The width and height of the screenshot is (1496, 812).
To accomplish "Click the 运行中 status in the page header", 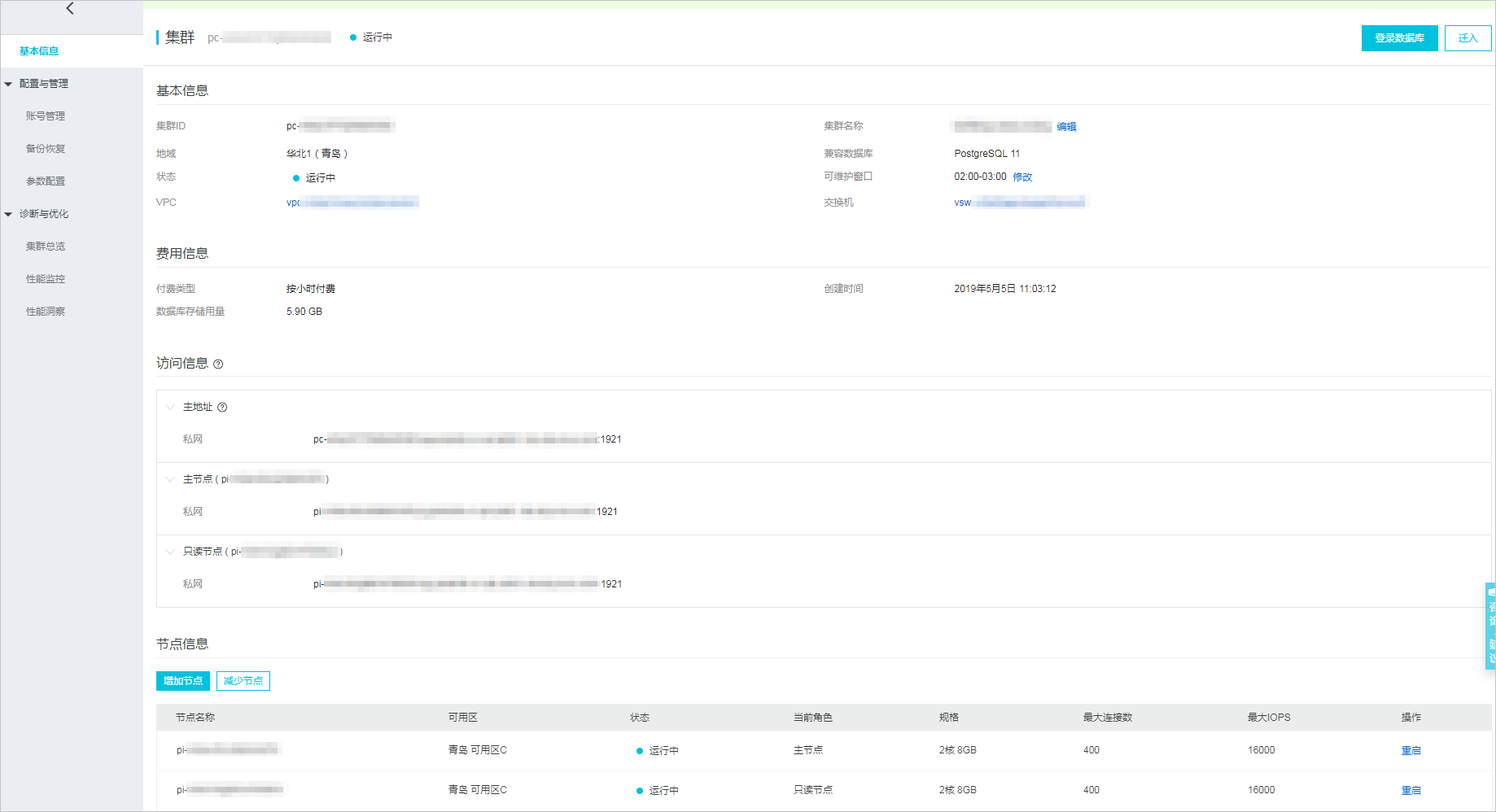I will tap(371, 37).
